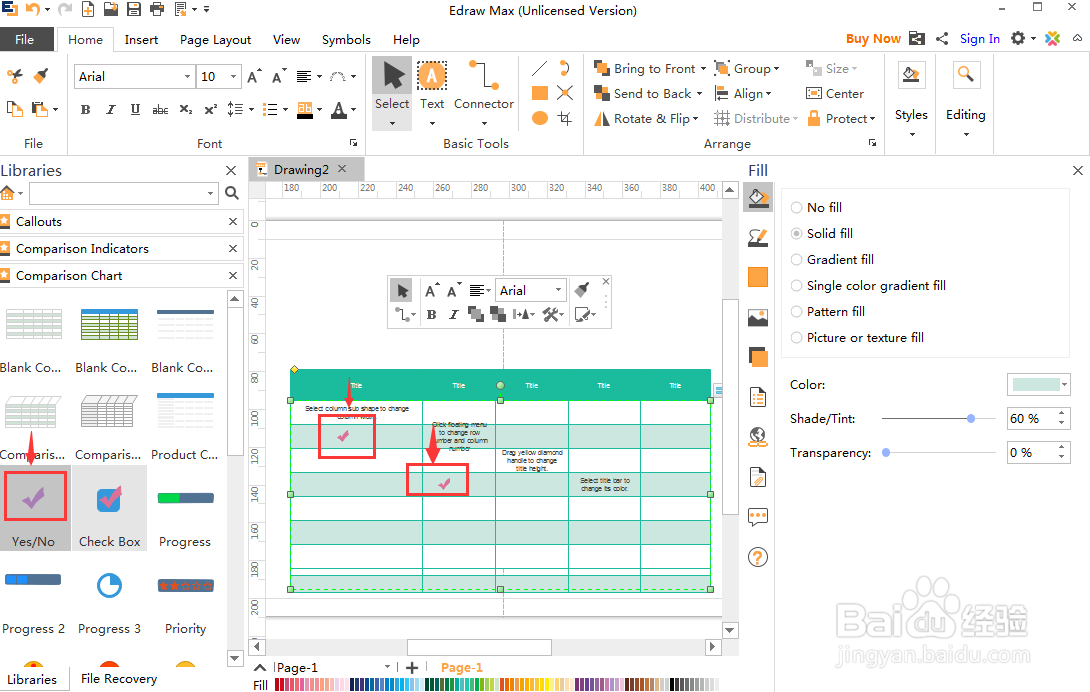This screenshot has height=692, width=1090.
Task: Switch to File Recovery panel tab
Action: click(x=119, y=679)
